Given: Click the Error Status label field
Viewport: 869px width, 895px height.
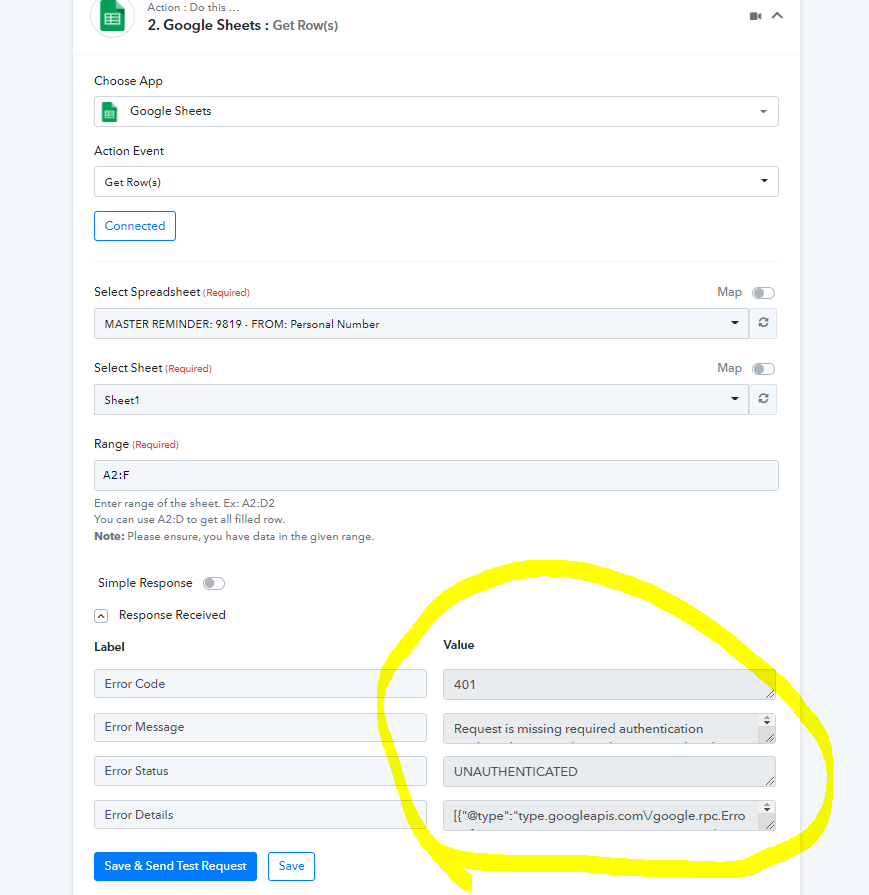Looking at the screenshot, I should pos(260,771).
